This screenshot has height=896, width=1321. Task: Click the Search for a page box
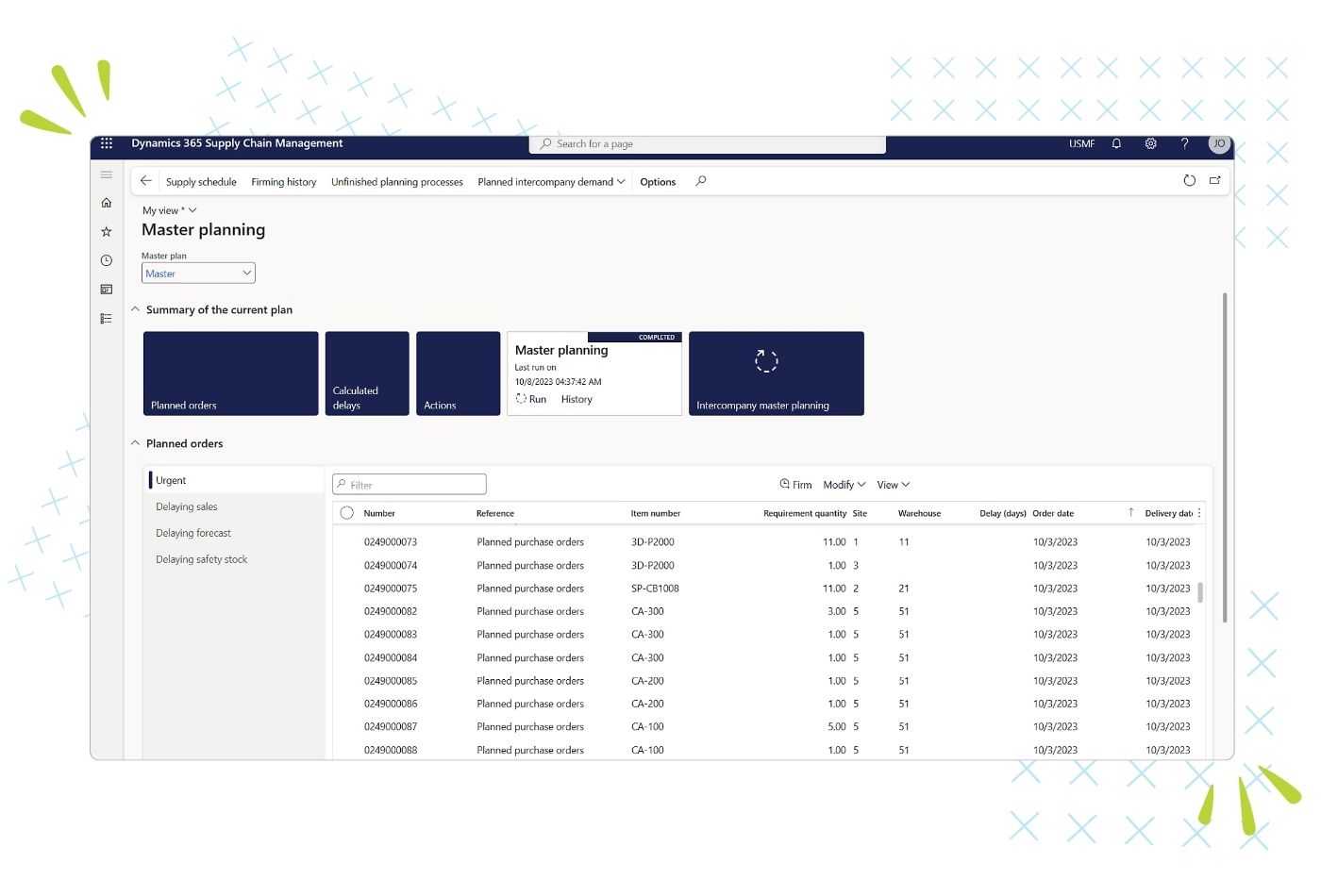708,143
